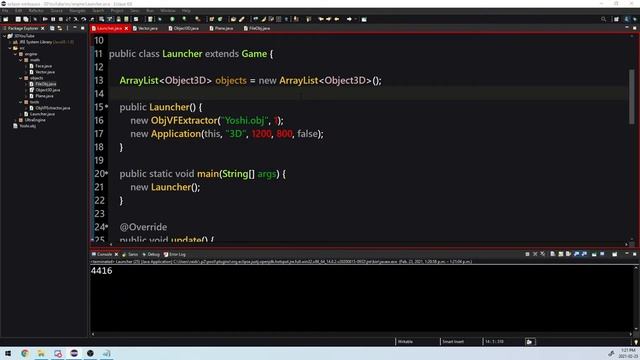Click the Open Perspective icon
Screen dimensions: 640x360
coord(616,19)
